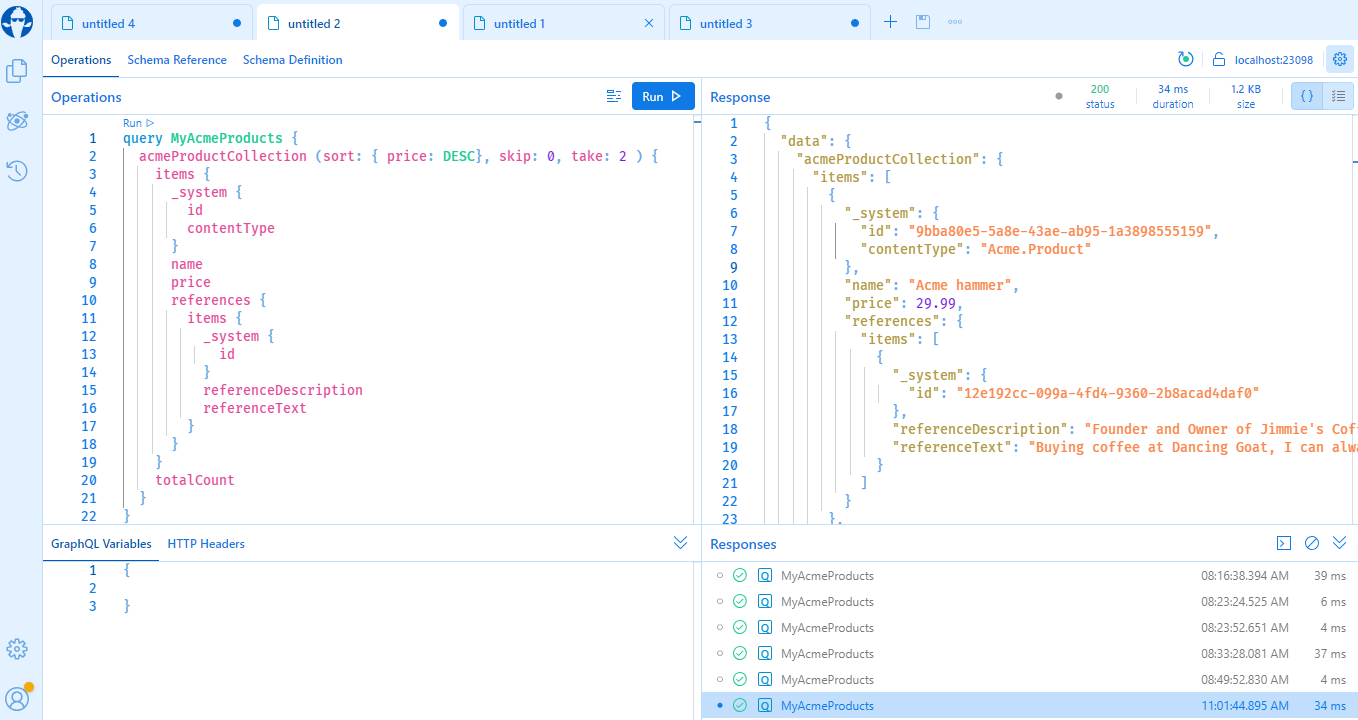
Task: Click the localhost:23098 endpoint link
Action: coord(1273,60)
